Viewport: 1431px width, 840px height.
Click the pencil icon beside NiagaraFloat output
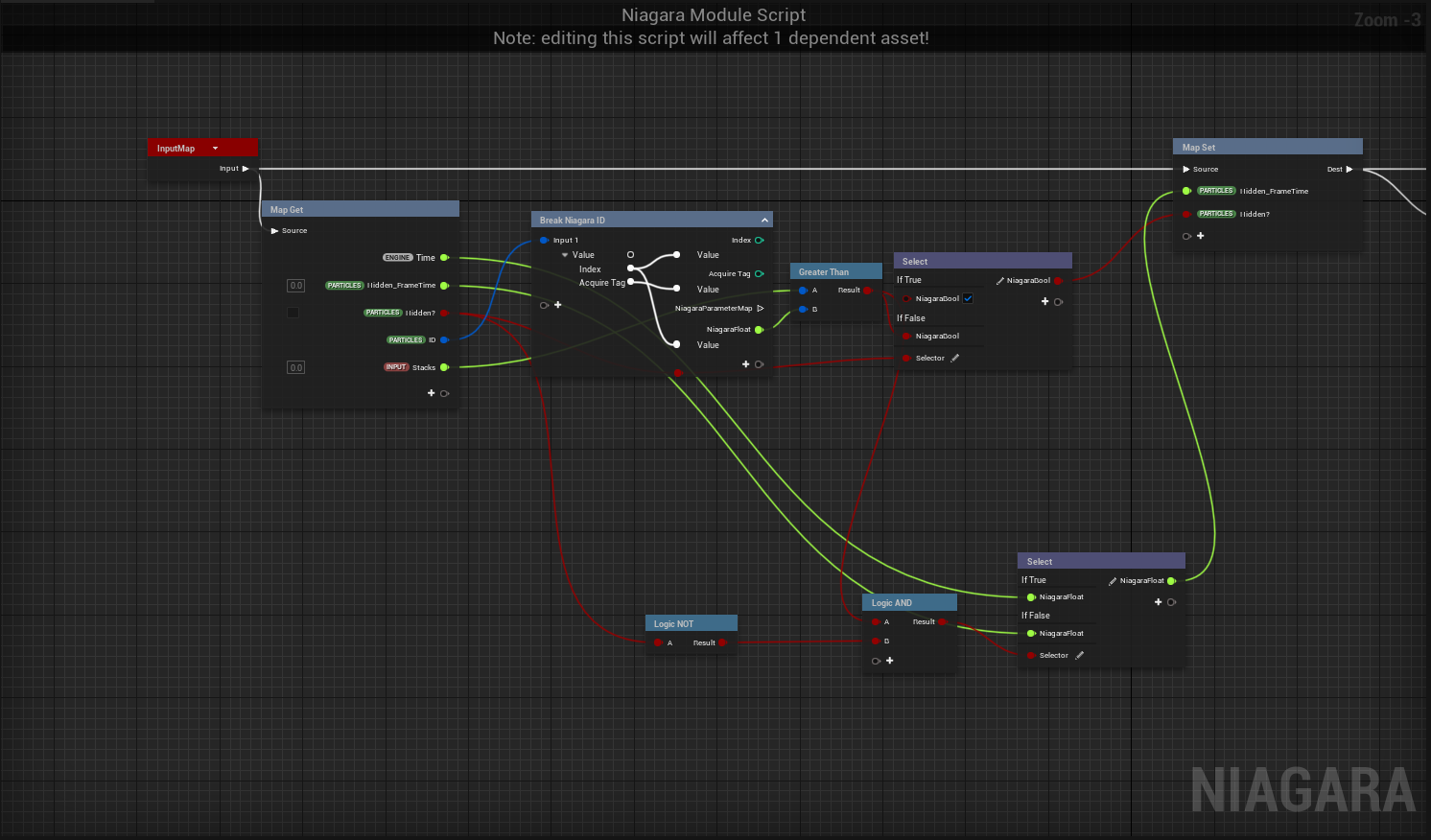(x=1113, y=581)
